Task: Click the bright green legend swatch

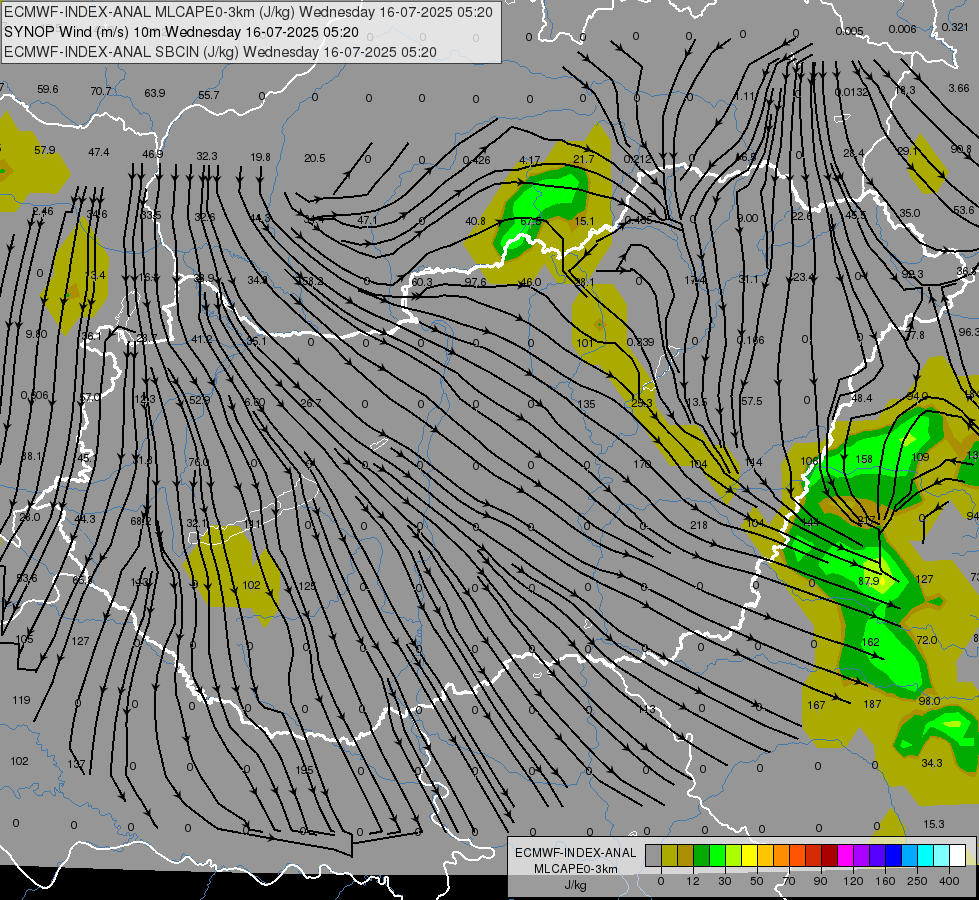Action: [718, 855]
